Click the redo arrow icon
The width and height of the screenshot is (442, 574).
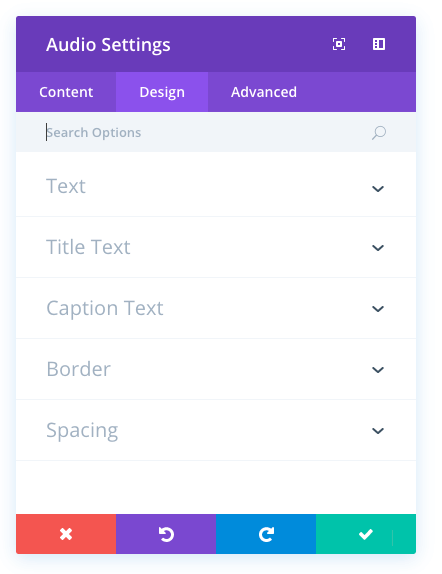tap(266, 534)
